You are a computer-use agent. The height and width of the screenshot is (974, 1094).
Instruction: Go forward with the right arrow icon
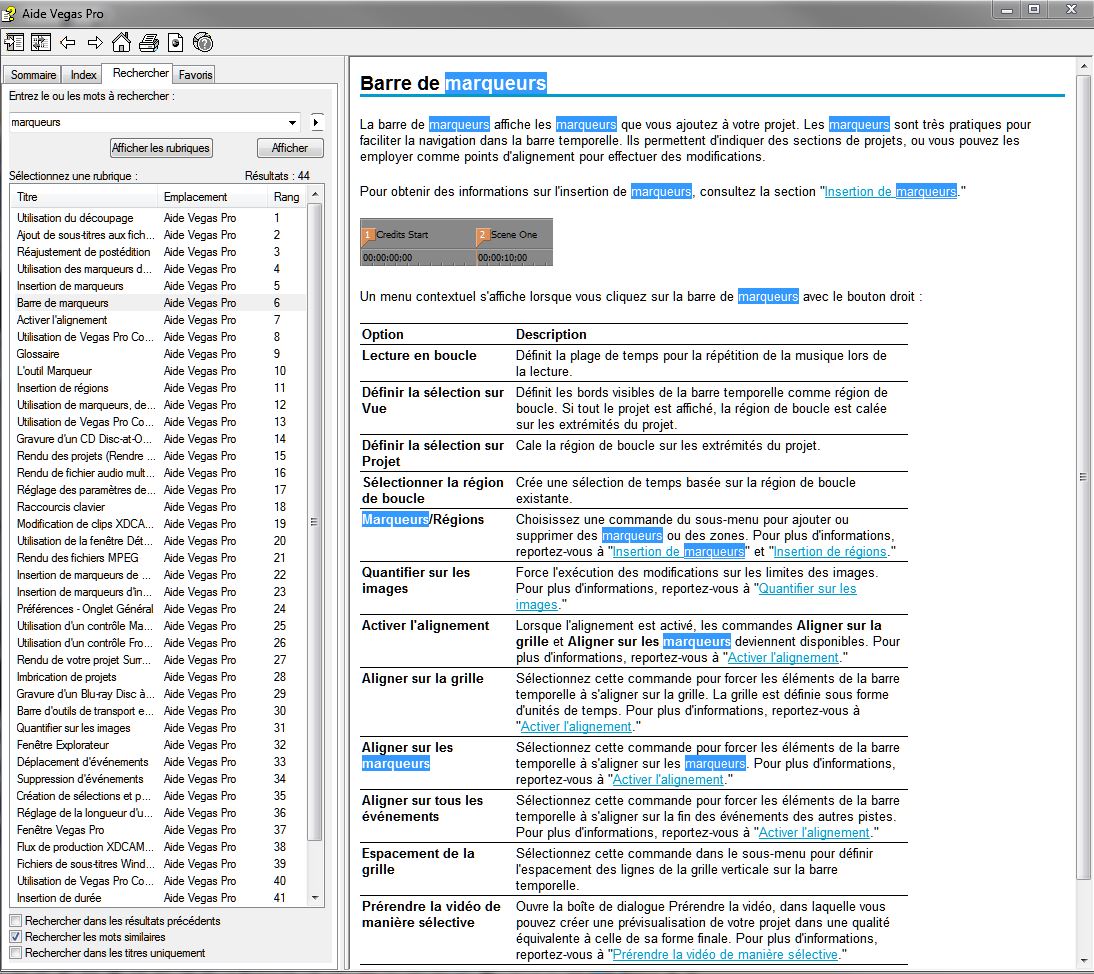coord(95,42)
